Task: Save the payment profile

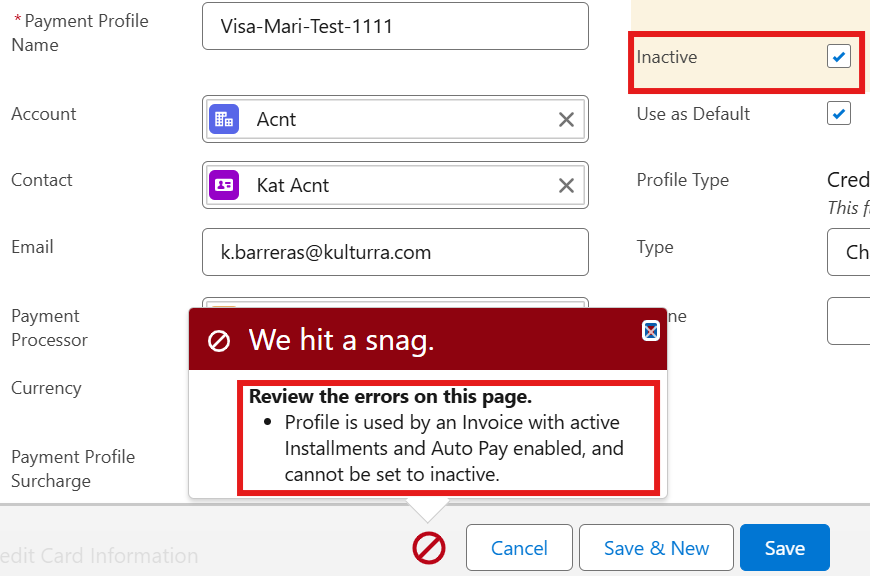Action: click(x=785, y=548)
